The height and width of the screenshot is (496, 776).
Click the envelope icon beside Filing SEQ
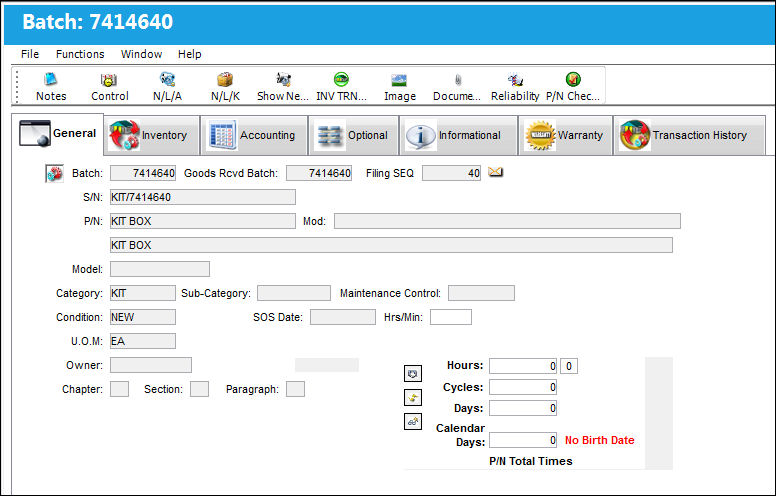(x=495, y=172)
